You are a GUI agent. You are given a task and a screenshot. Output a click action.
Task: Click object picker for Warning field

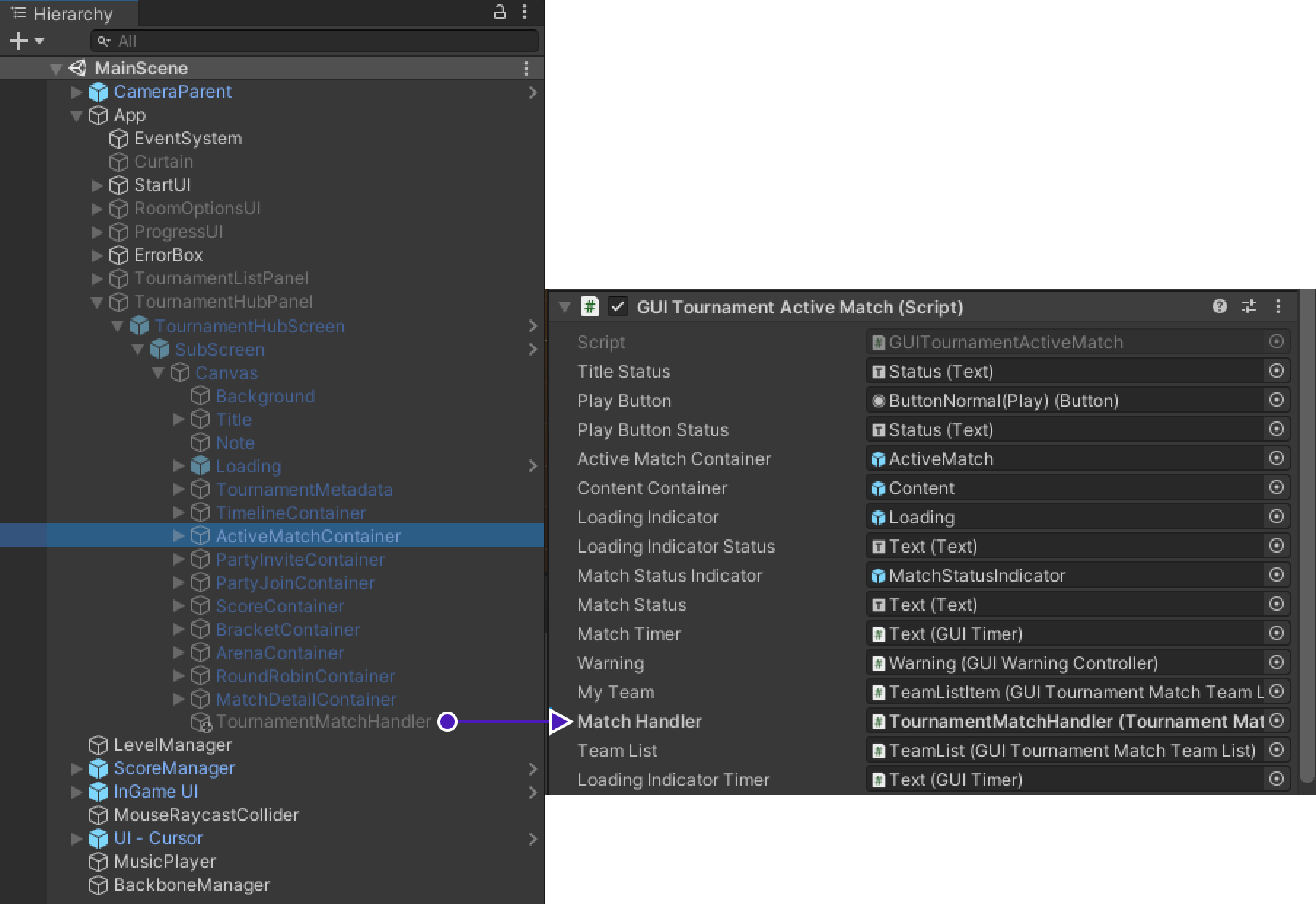1276,663
